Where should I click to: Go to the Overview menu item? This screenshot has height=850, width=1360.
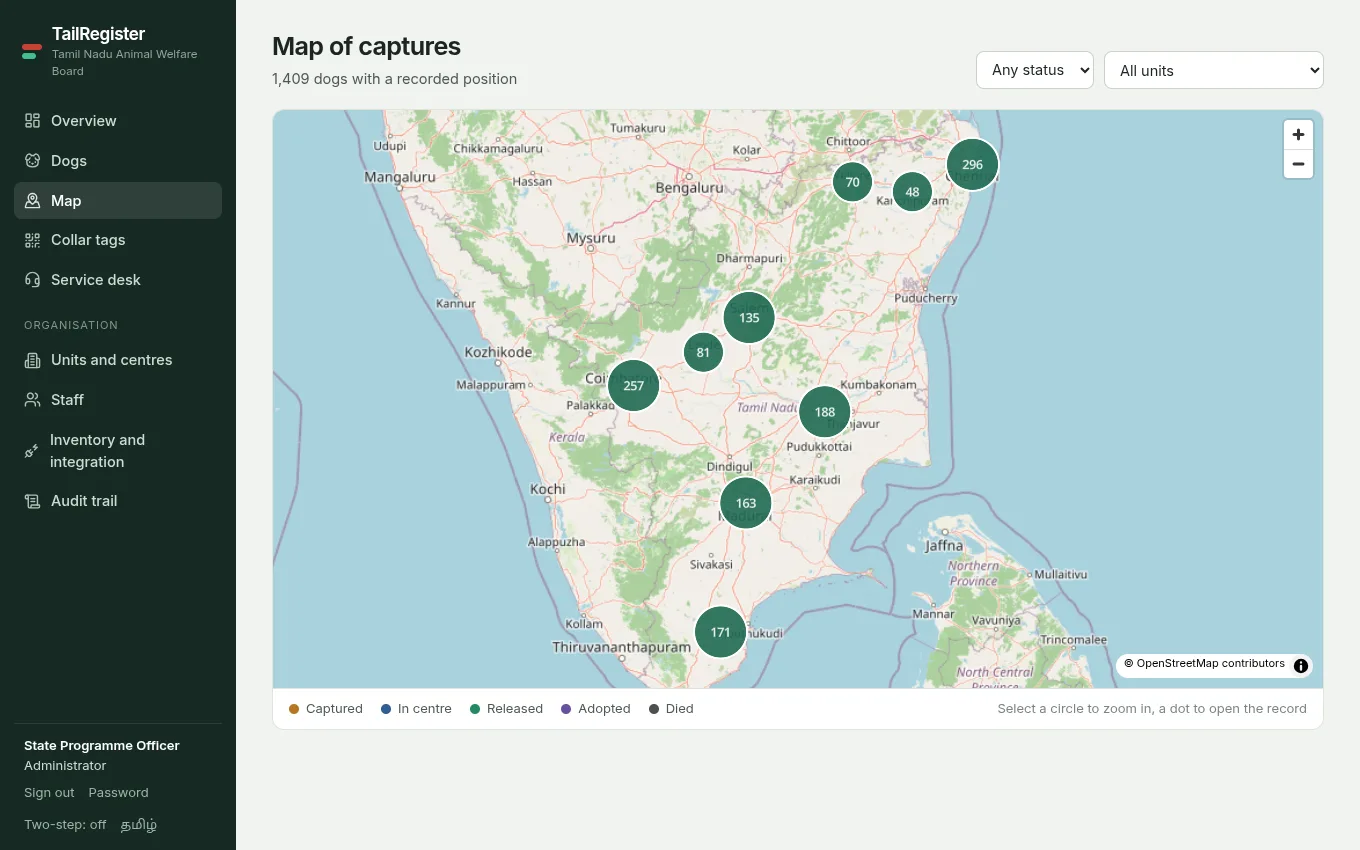(x=118, y=121)
